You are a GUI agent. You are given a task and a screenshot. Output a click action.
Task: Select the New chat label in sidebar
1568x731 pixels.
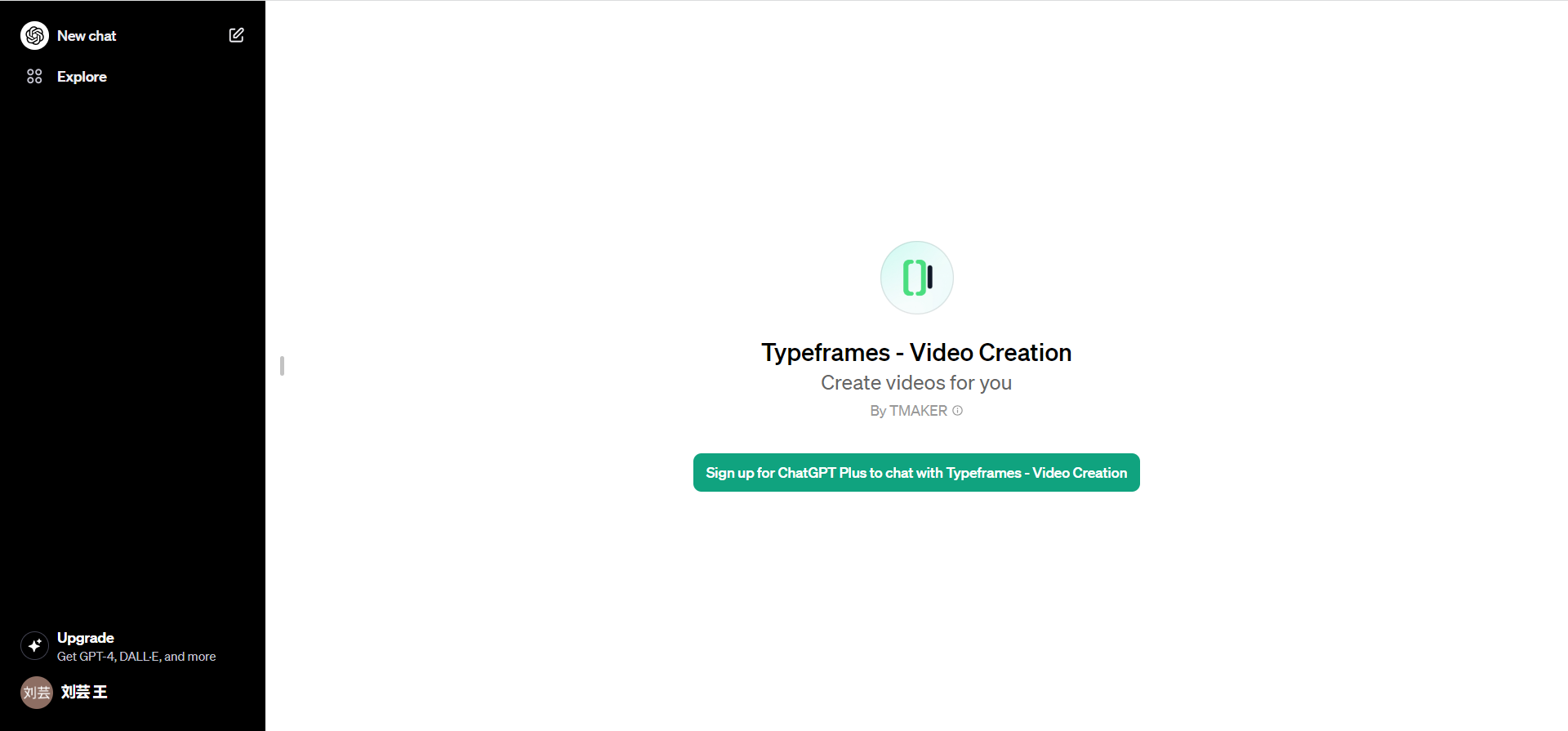(x=87, y=36)
